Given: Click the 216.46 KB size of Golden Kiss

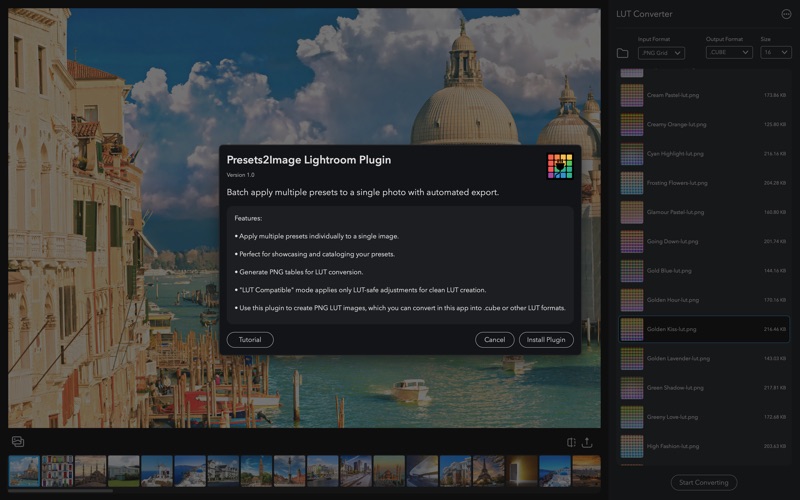Looking at the screenshot, I should [x=775, y=330].
